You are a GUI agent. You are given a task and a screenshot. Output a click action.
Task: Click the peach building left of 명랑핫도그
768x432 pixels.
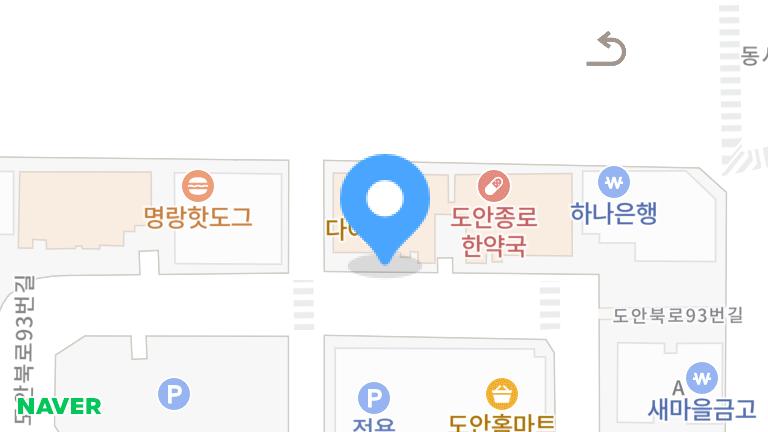(x=85, y=210)
